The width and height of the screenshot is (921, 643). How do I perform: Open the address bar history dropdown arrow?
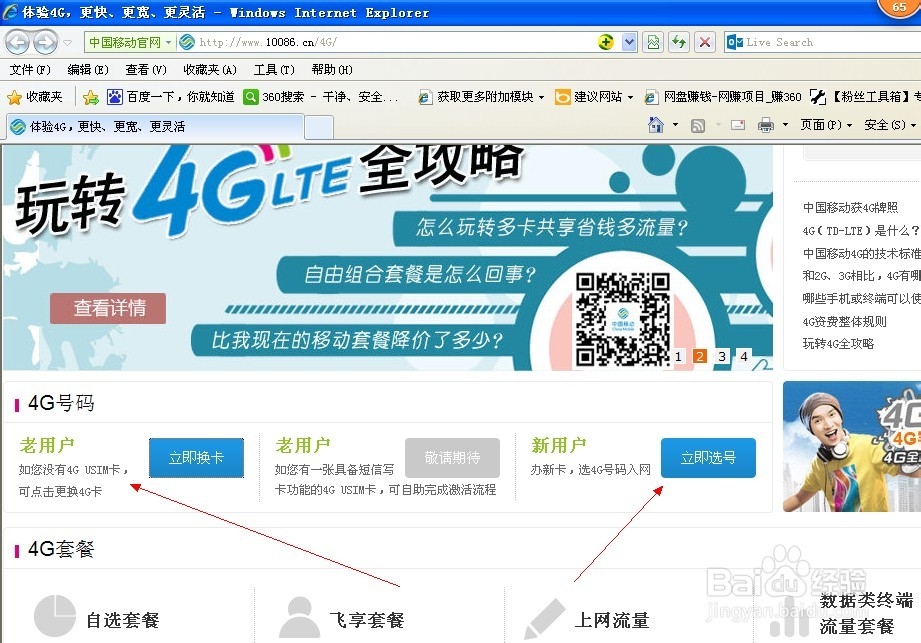click(x=629, y=42)
